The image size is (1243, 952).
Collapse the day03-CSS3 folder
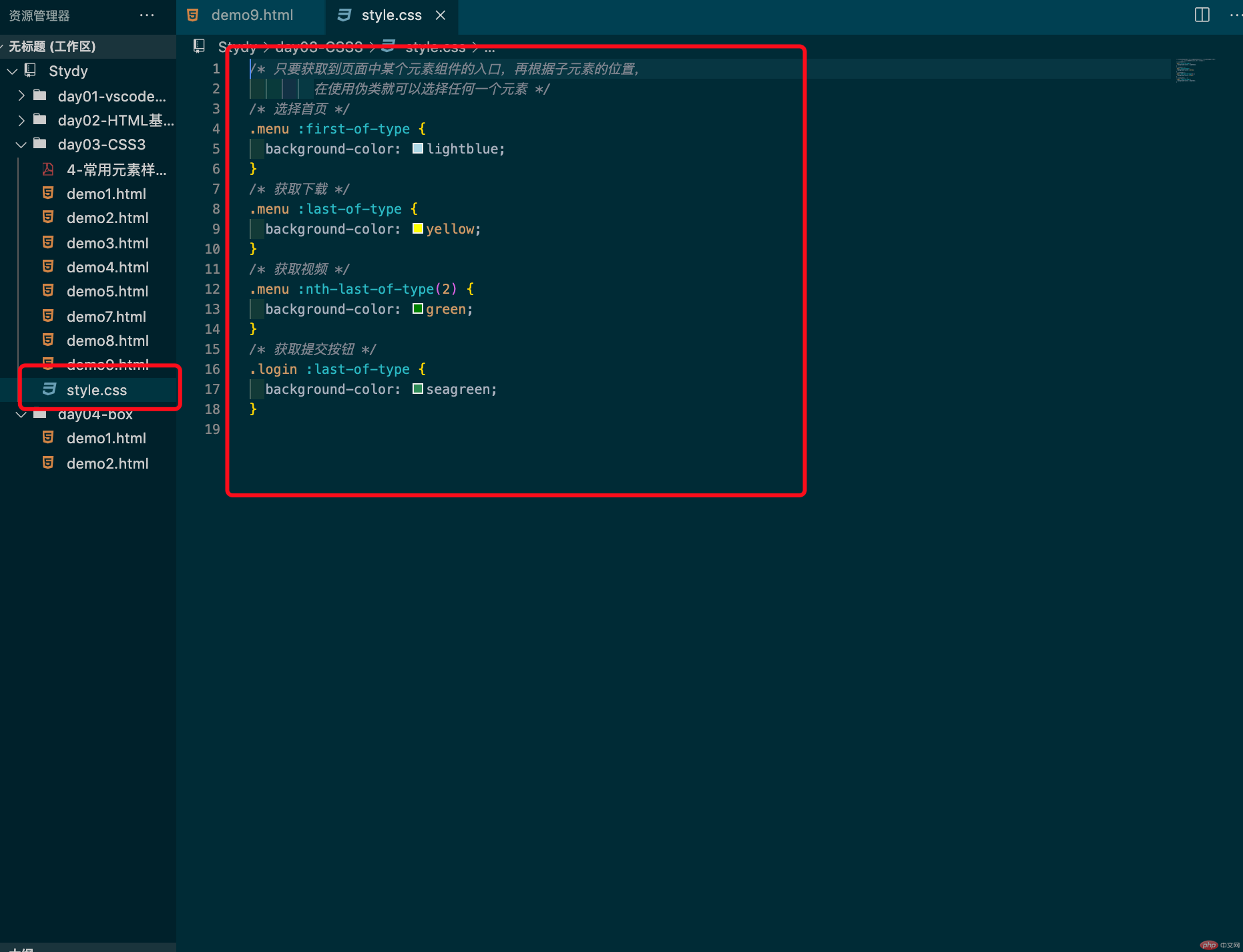pos(21,144)
